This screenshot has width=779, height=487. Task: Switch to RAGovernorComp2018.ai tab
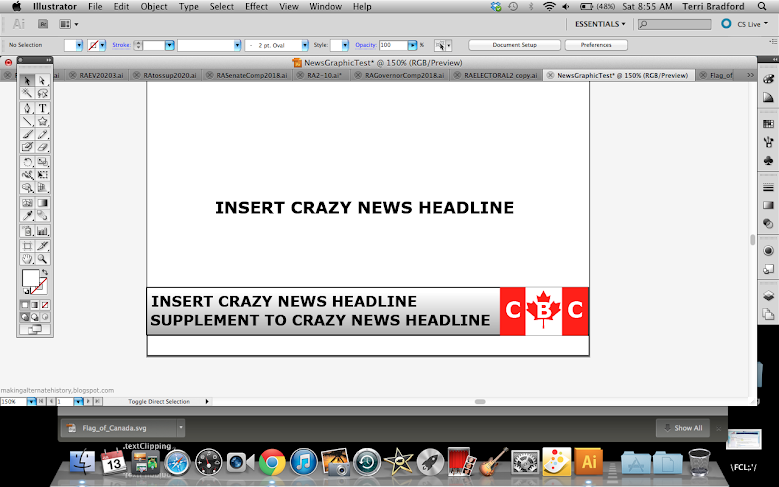[399, 76]
